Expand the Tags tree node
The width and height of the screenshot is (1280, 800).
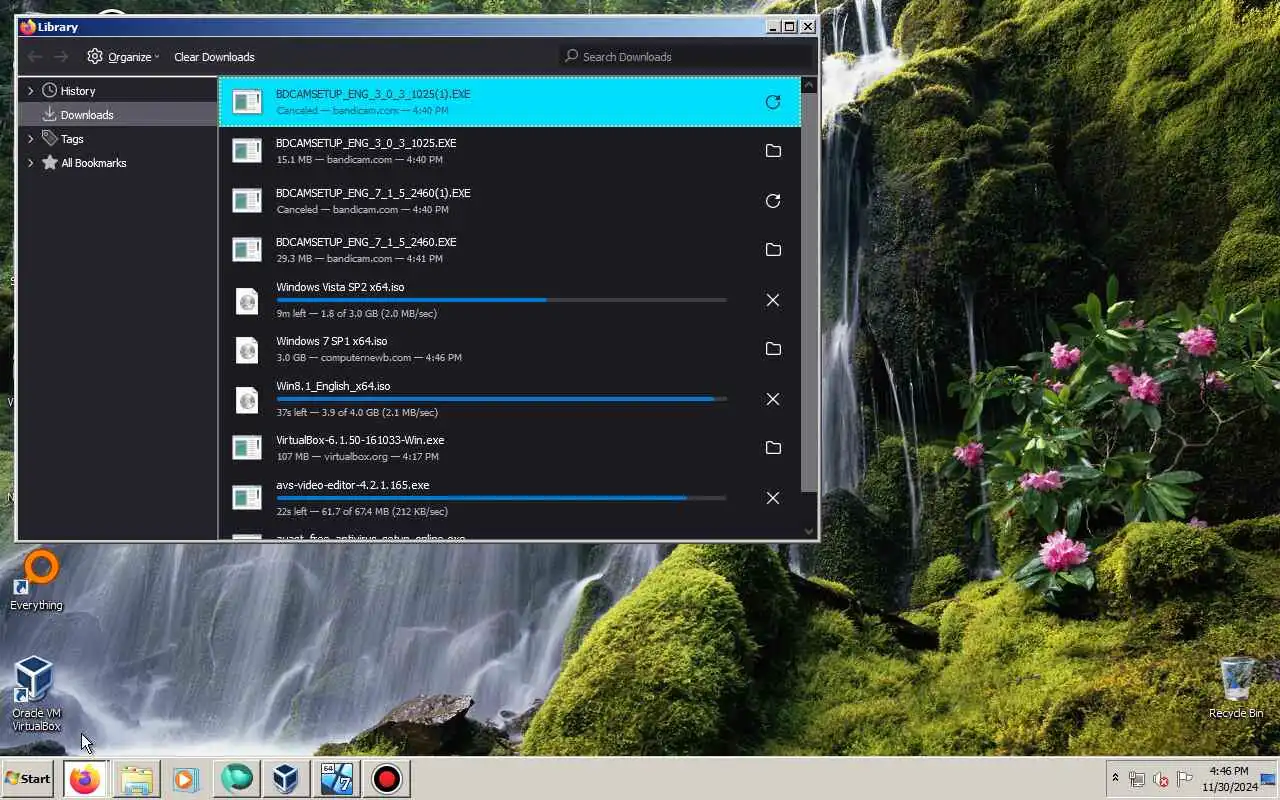(x=30, y=139)
